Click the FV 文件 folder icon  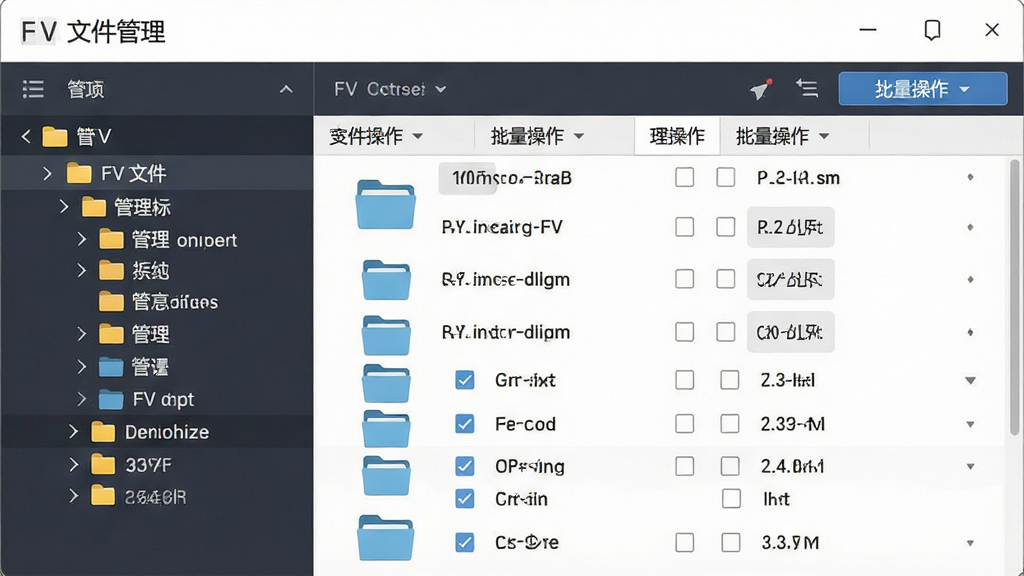tap(79, 173)
